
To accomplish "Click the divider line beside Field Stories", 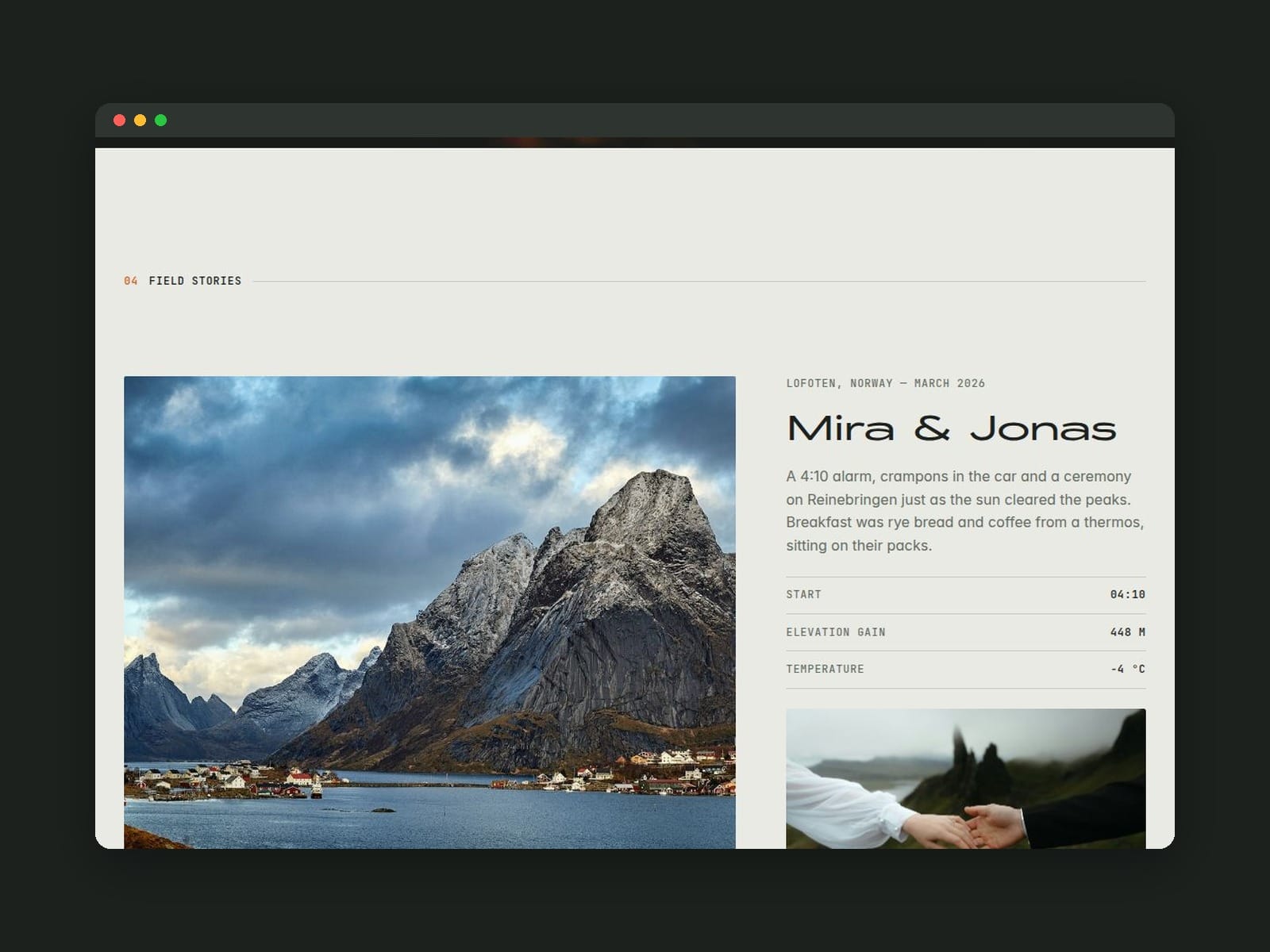I will pos(699,281).
